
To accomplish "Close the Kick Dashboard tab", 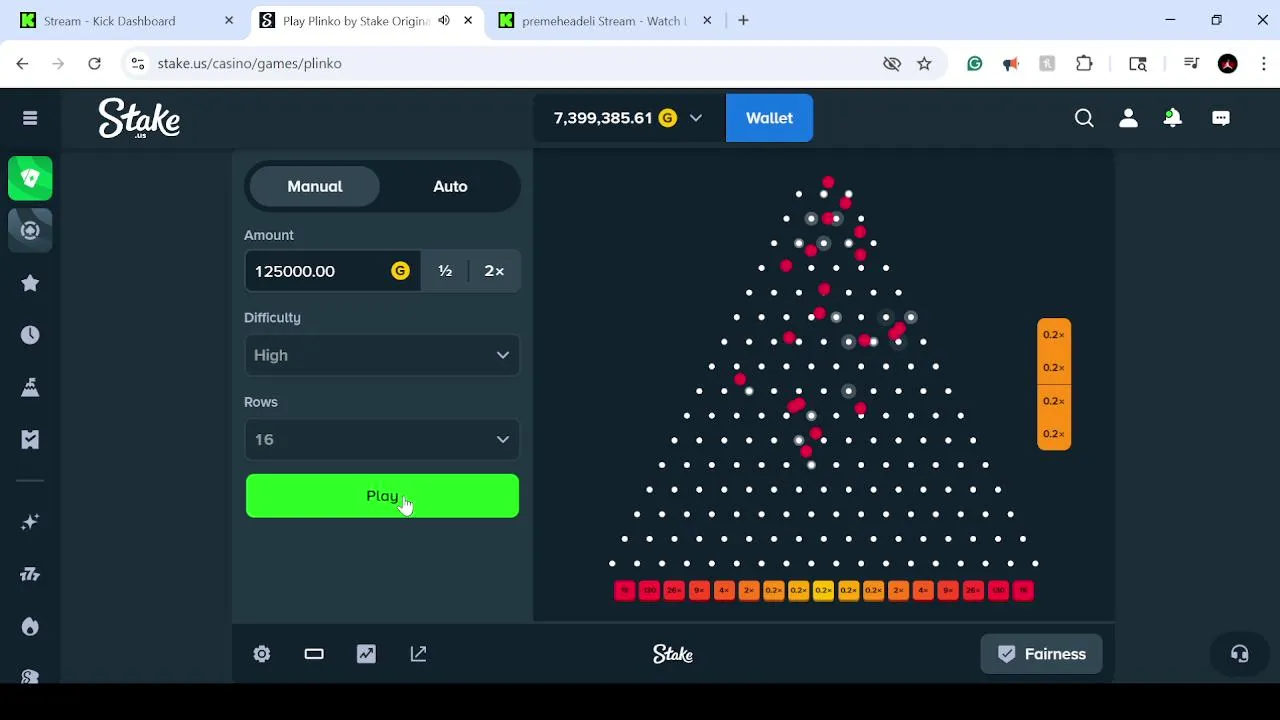I will (x=229, y=20).
